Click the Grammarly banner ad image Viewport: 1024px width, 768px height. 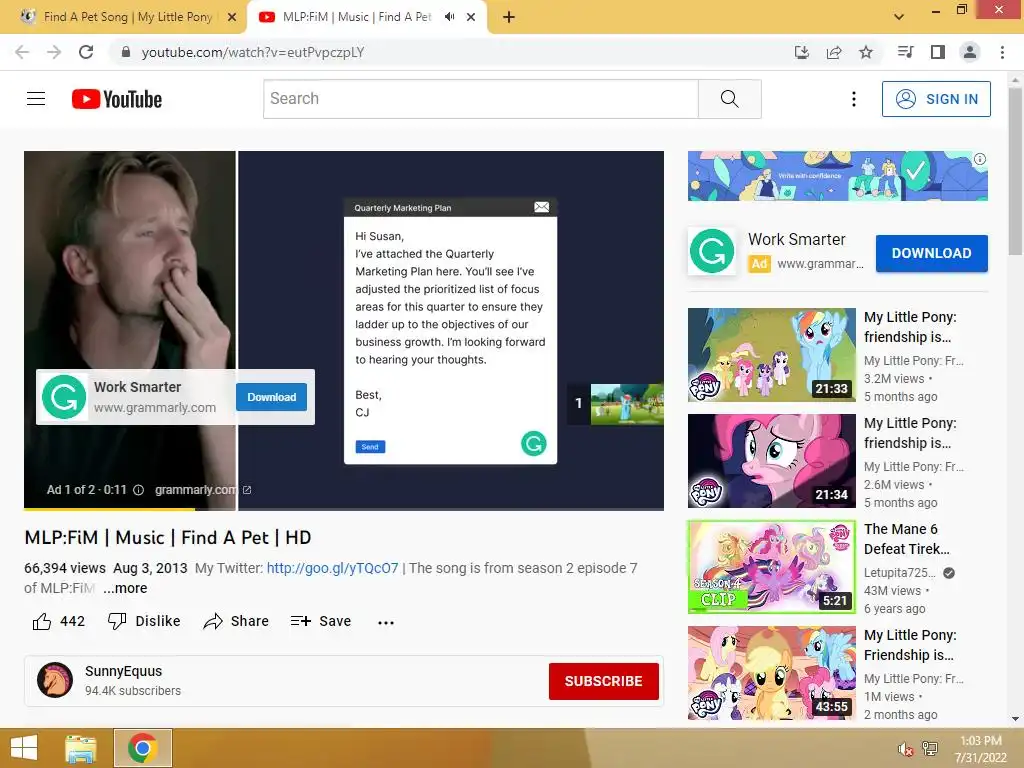tap(837, 176)
